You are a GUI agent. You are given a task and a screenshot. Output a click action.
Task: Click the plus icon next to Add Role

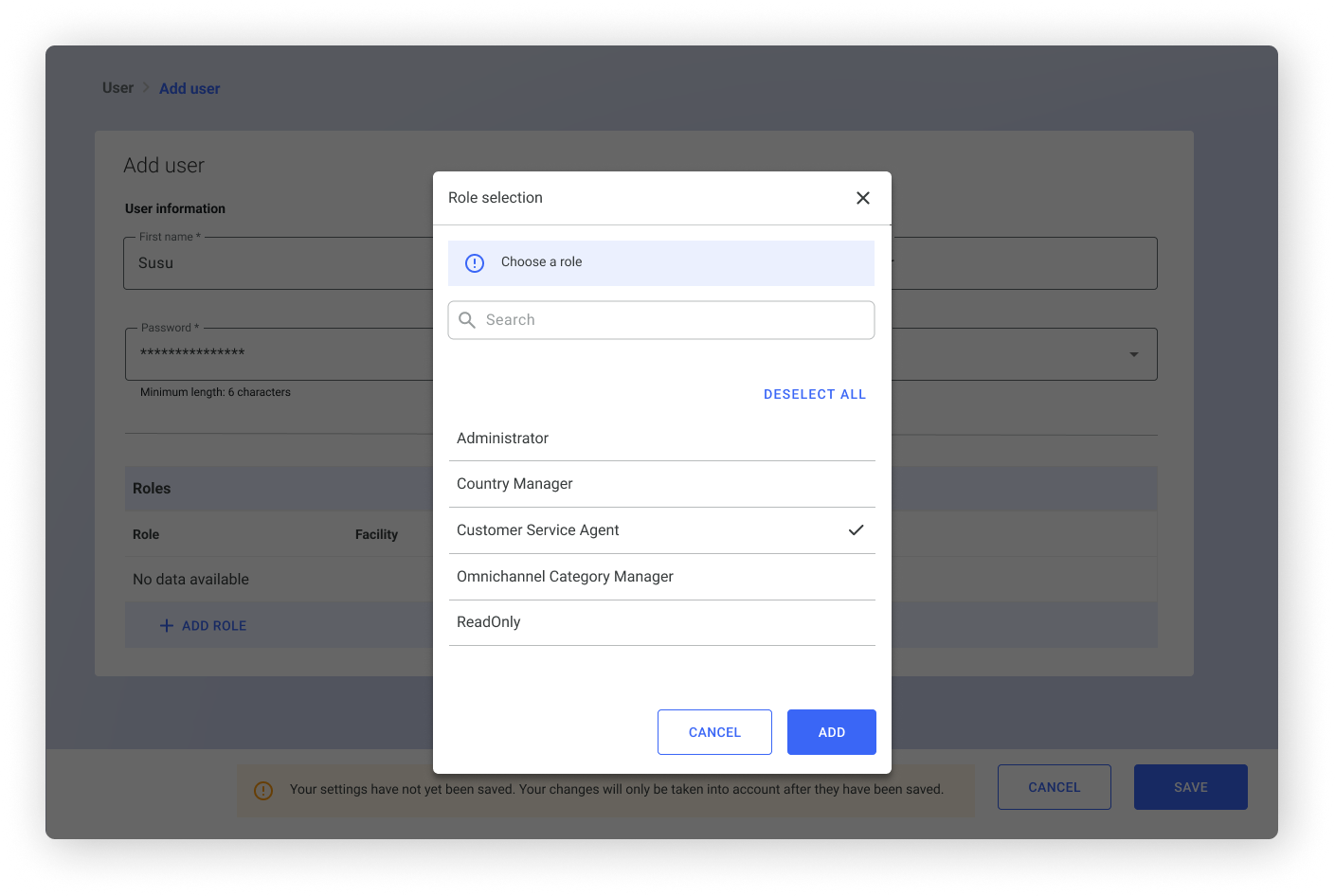pos(167,626)
